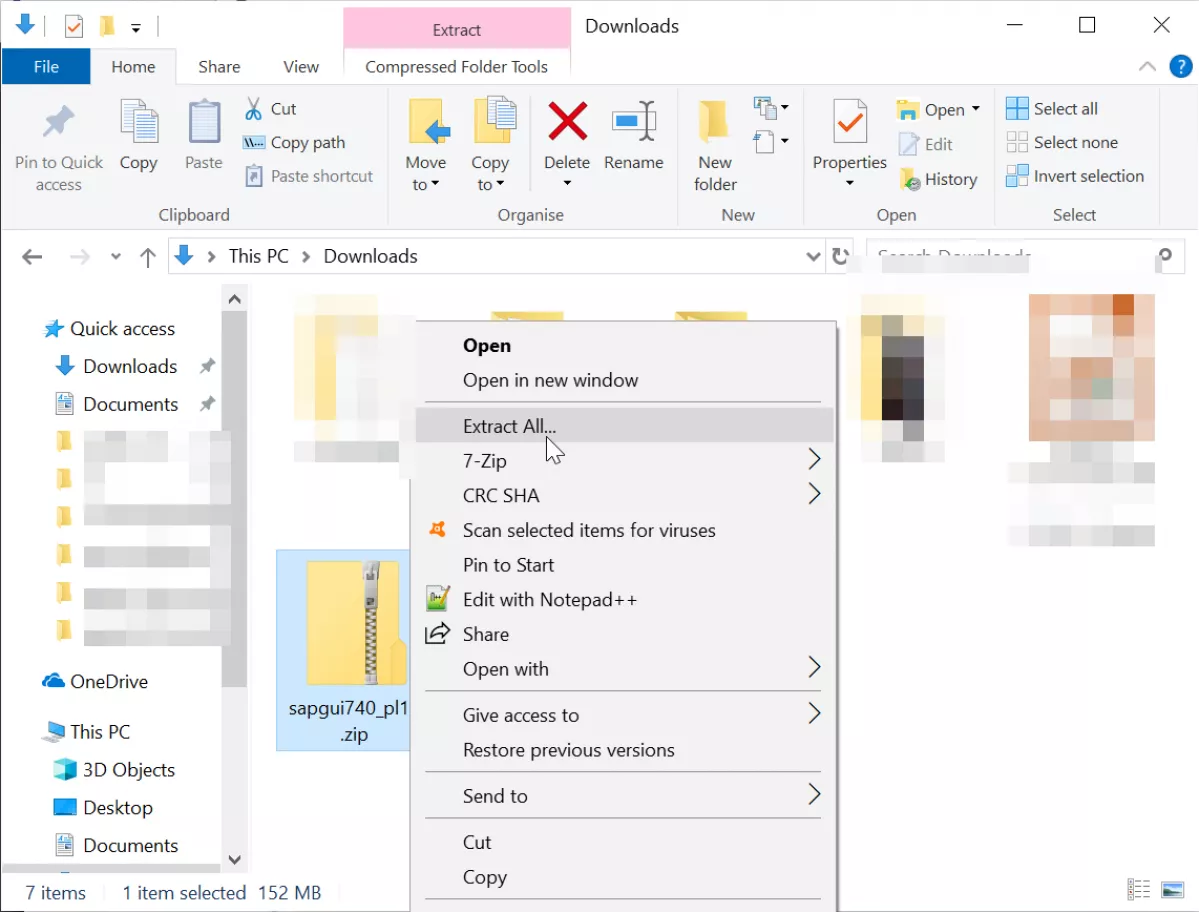Open the Compressed Folder Tools tab
This screenshot has width=1199, height=912.
click(x=457, y=67)
